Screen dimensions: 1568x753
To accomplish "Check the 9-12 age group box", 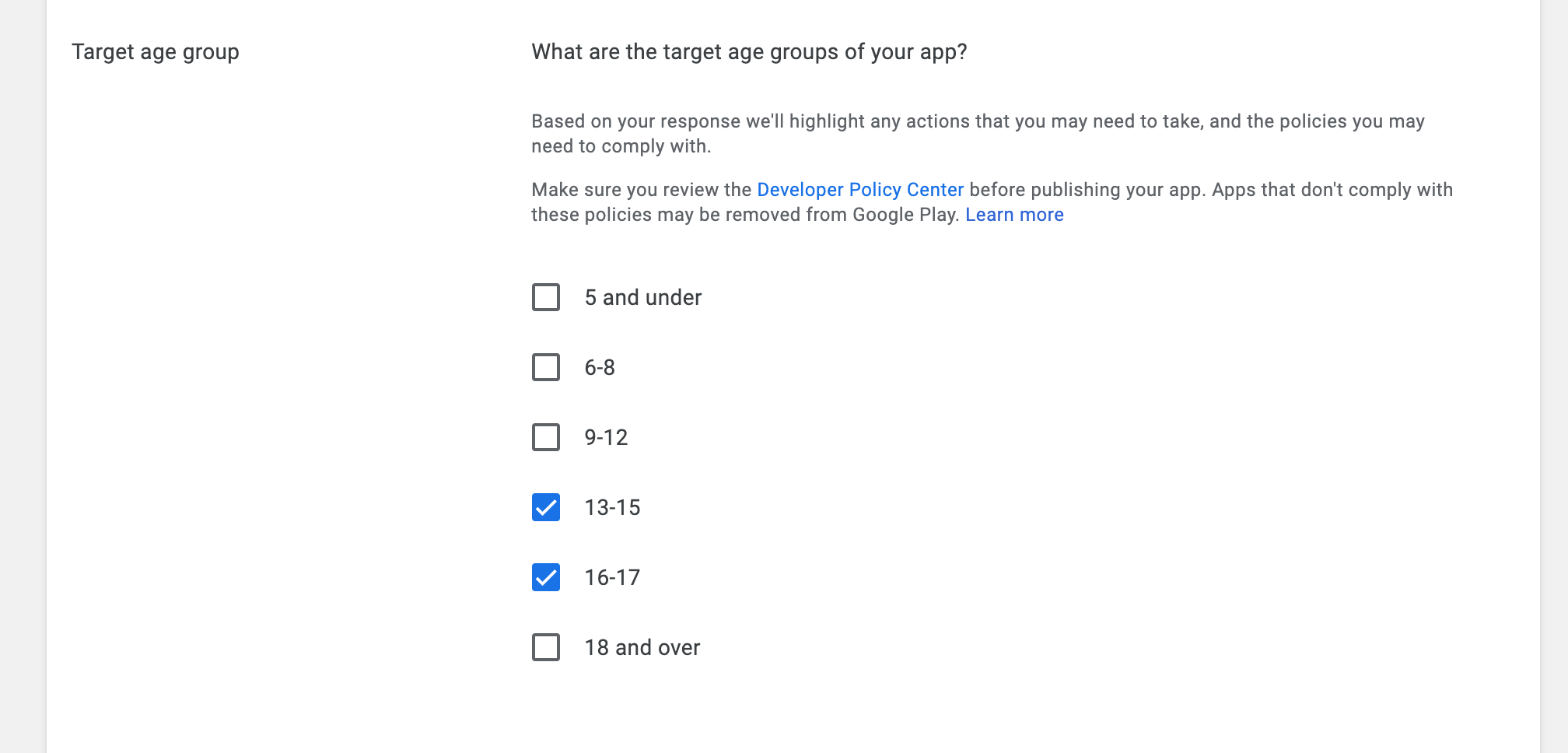I will pyautogui.click(x=546, y=437).
